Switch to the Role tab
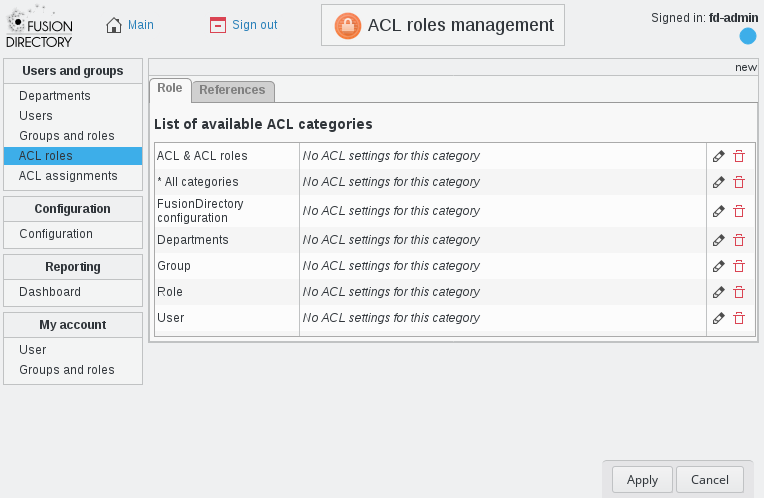This screenshot has width=764, height=498. tap(170, 88)
